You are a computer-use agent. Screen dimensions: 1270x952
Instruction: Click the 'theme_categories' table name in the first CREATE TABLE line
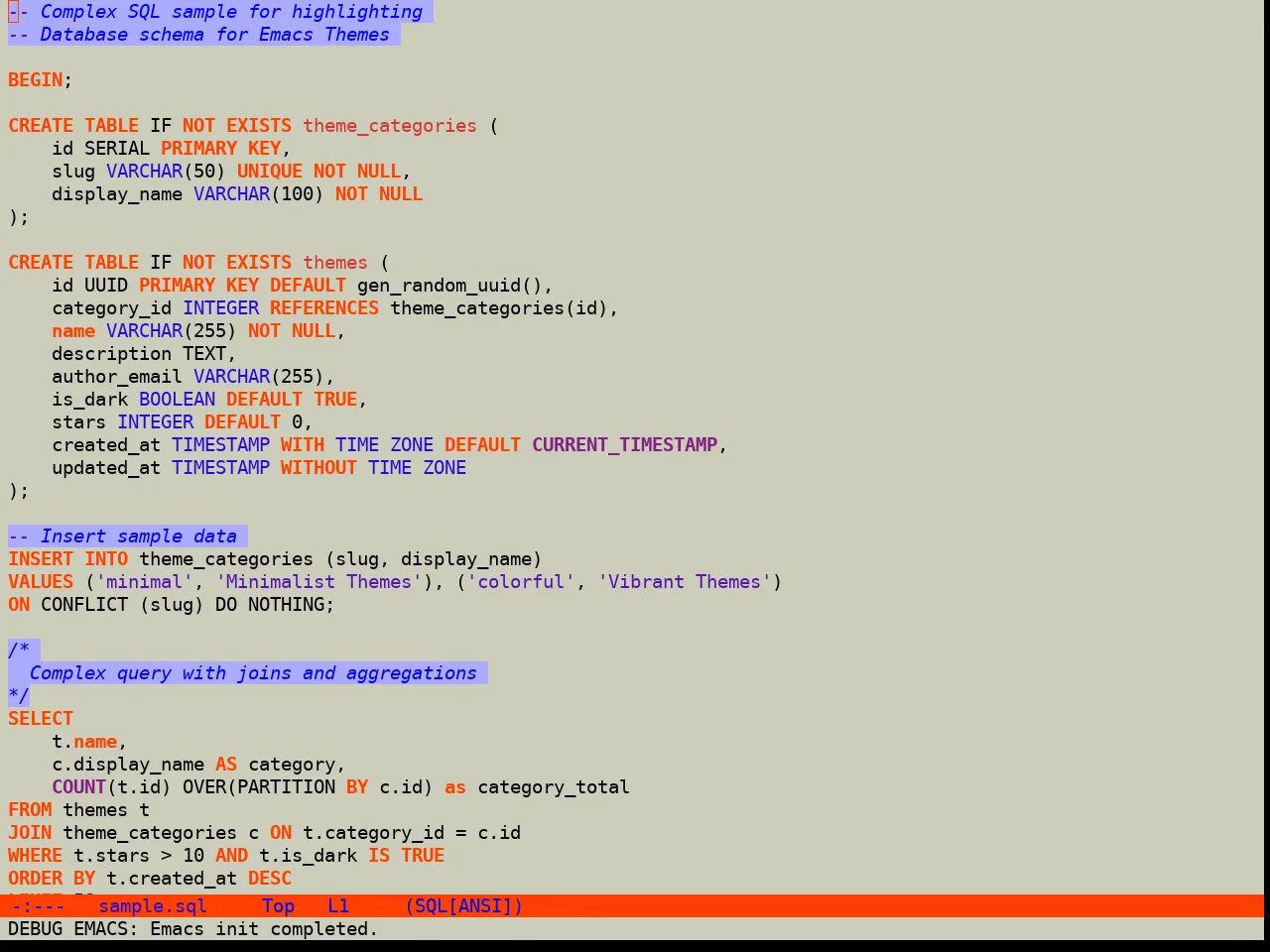[x=390, y=126]
